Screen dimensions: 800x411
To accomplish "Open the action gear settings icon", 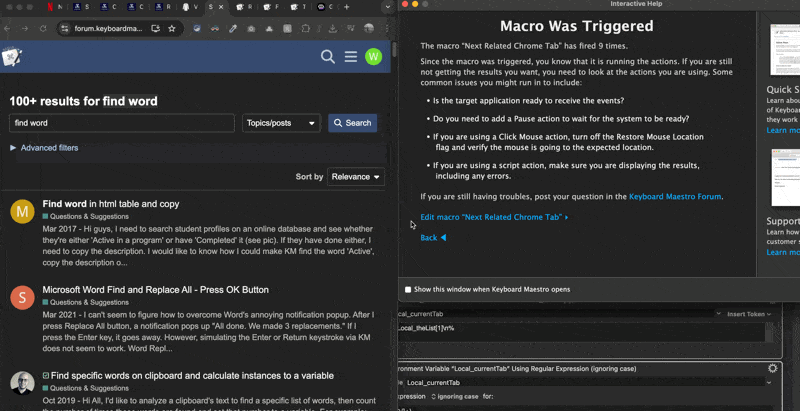I will click(772, 368).
